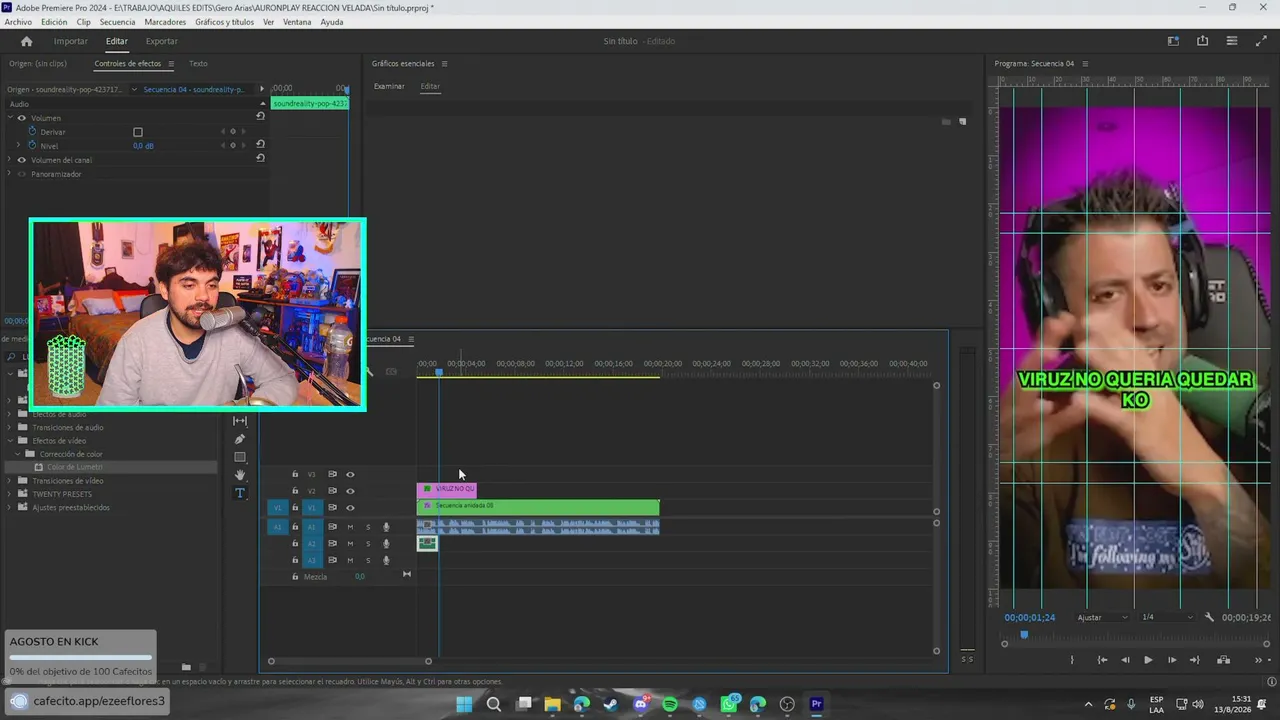Image resolution: width=1280 pixels, height=720 pixels.
Task: Open Premiere Pro from the Windows taskbar
Action: (816, 704)
